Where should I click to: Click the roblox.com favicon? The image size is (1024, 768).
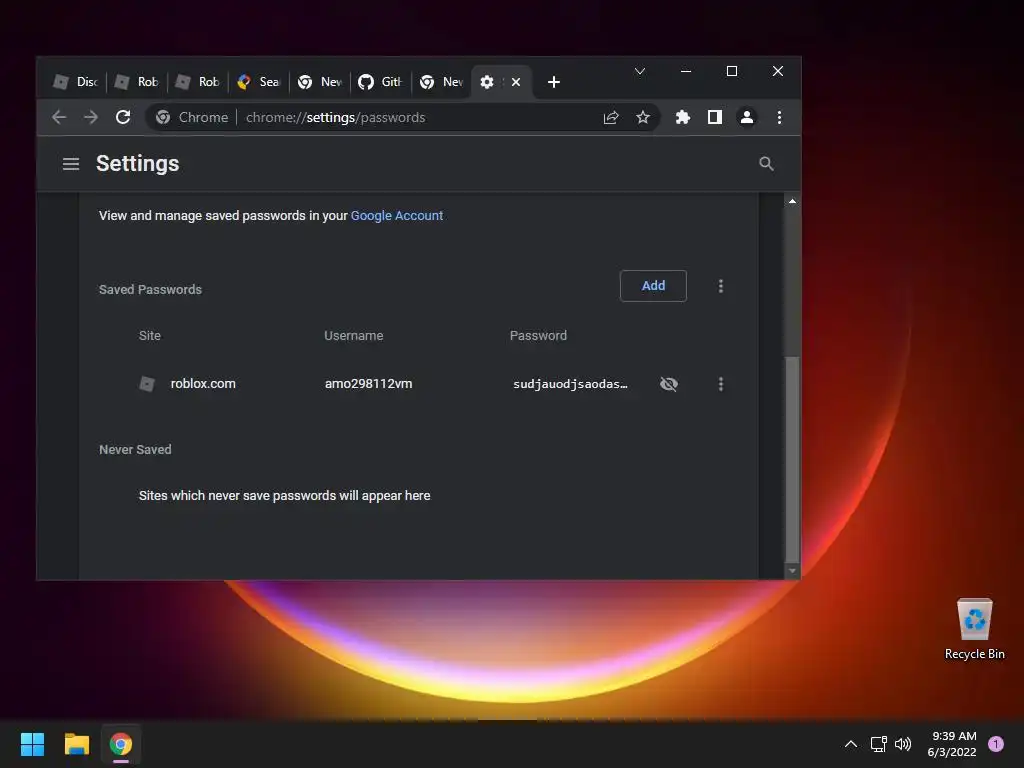click(x=147, y=384)
